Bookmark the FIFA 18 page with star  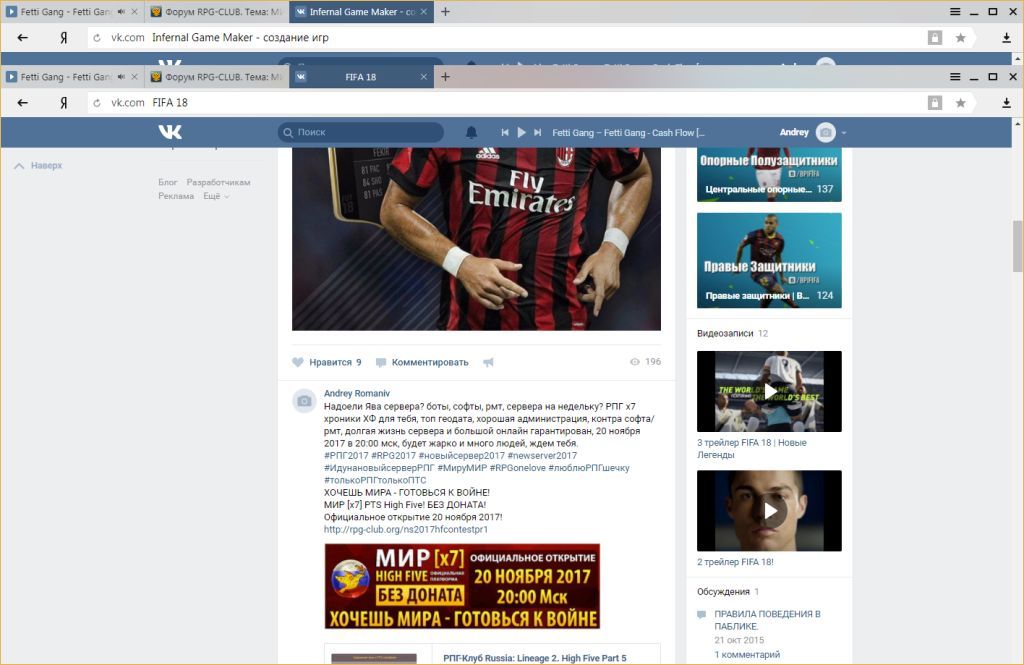(960, 103)
